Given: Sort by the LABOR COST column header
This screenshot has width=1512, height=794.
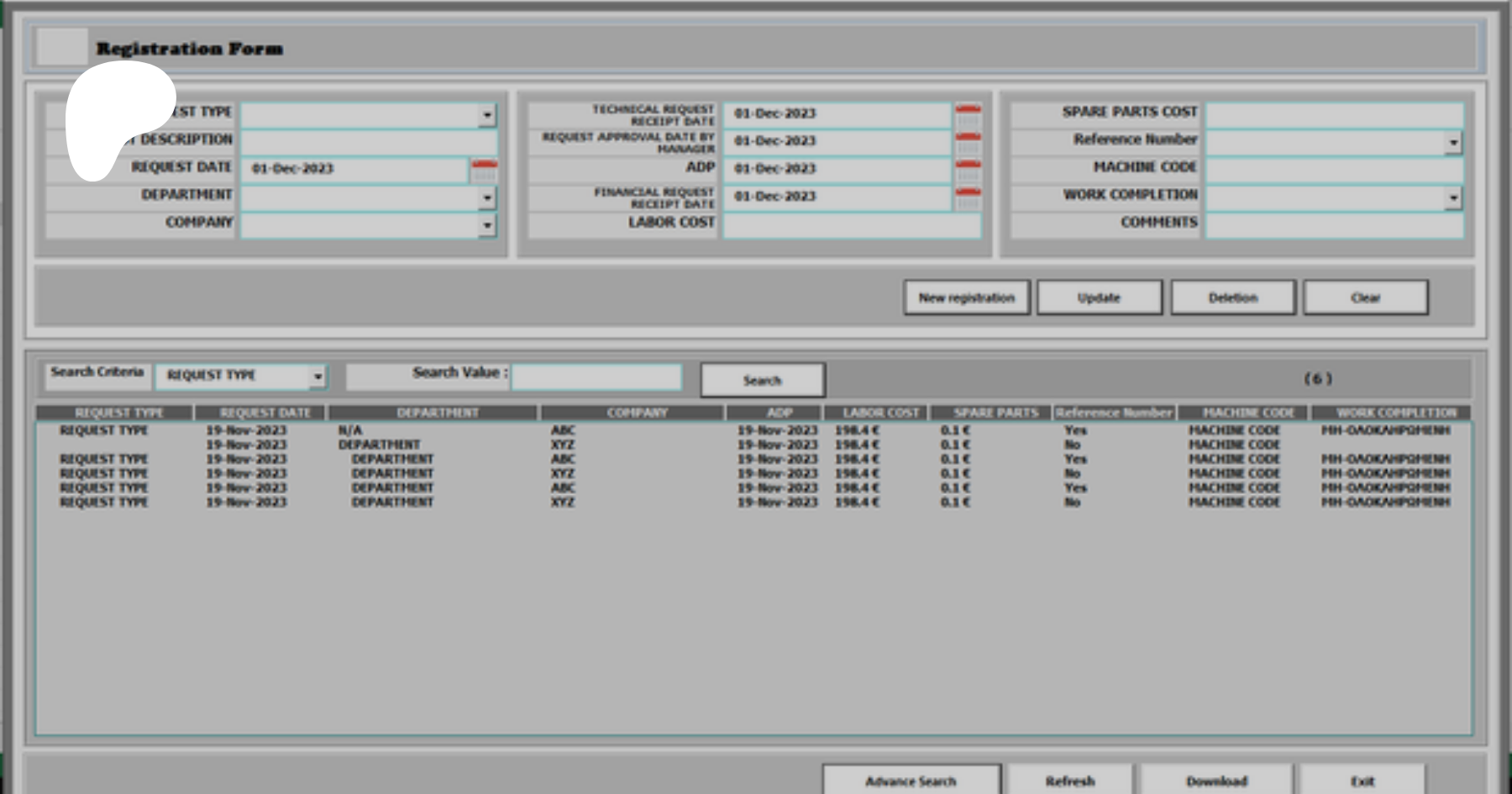Looking at the screenshot, I should tap(880, 413).
